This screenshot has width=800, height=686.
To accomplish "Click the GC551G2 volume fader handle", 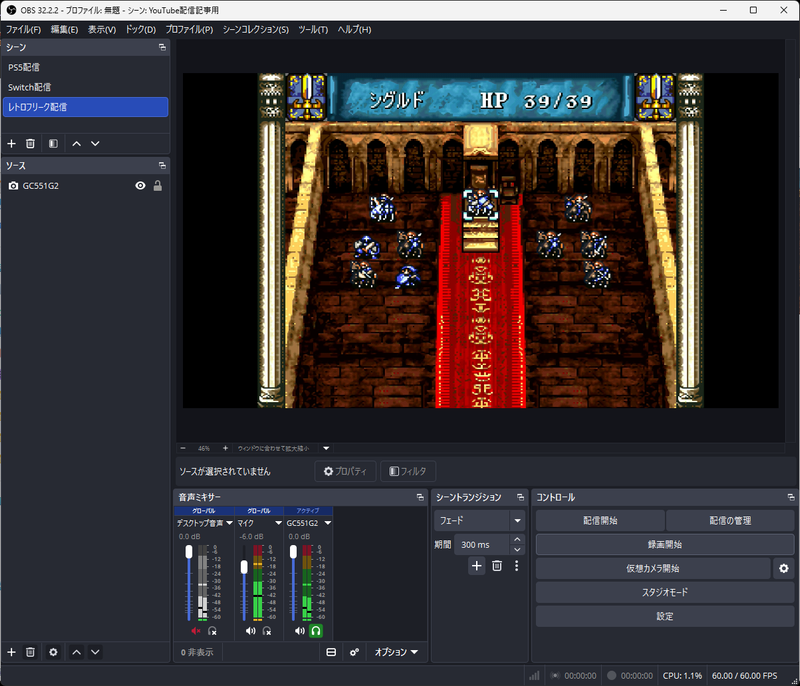I will pos(293,552).
